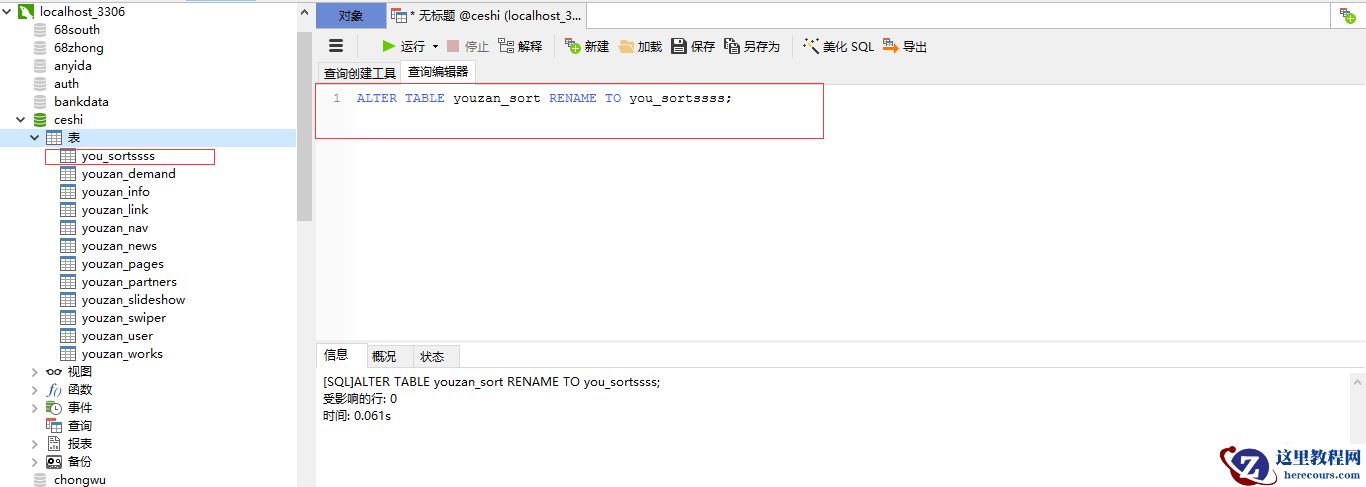Screen dimensions: 1366x487
Task: Click the 报表 report icon in tree
Action: coord(54,443)
